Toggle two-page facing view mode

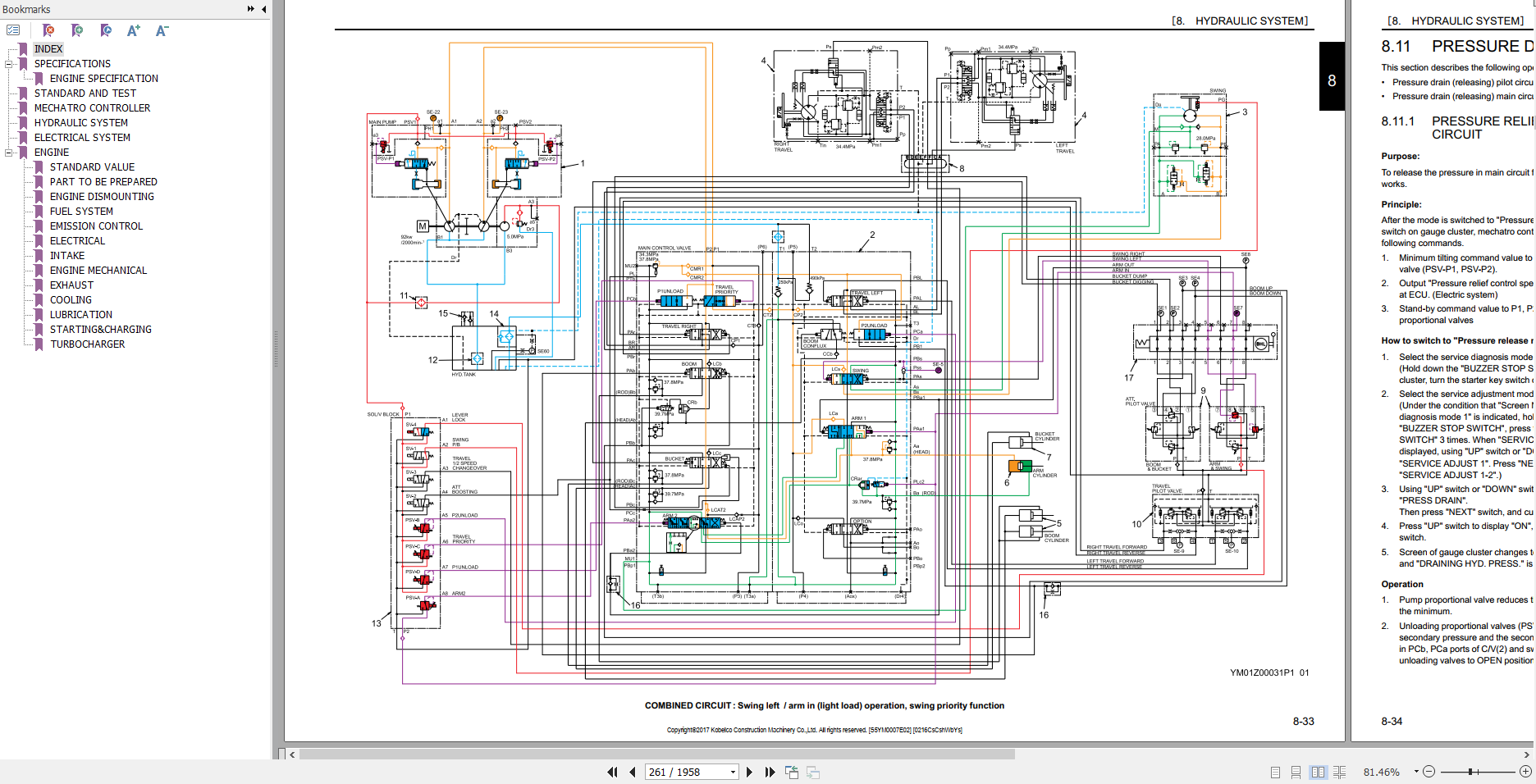click(1318, 772)
